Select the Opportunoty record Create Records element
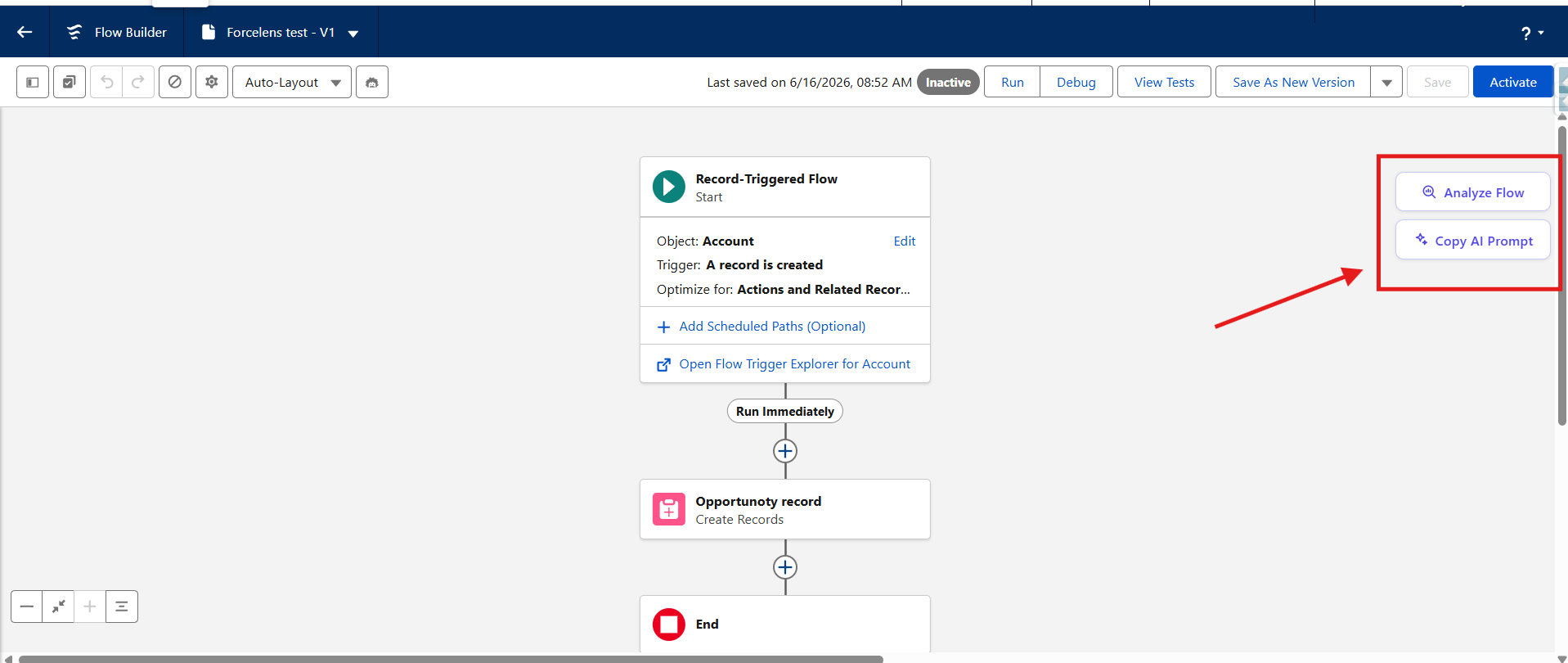Image resolution: width=1568 pixels, height=663 pixels. point(784,509)
